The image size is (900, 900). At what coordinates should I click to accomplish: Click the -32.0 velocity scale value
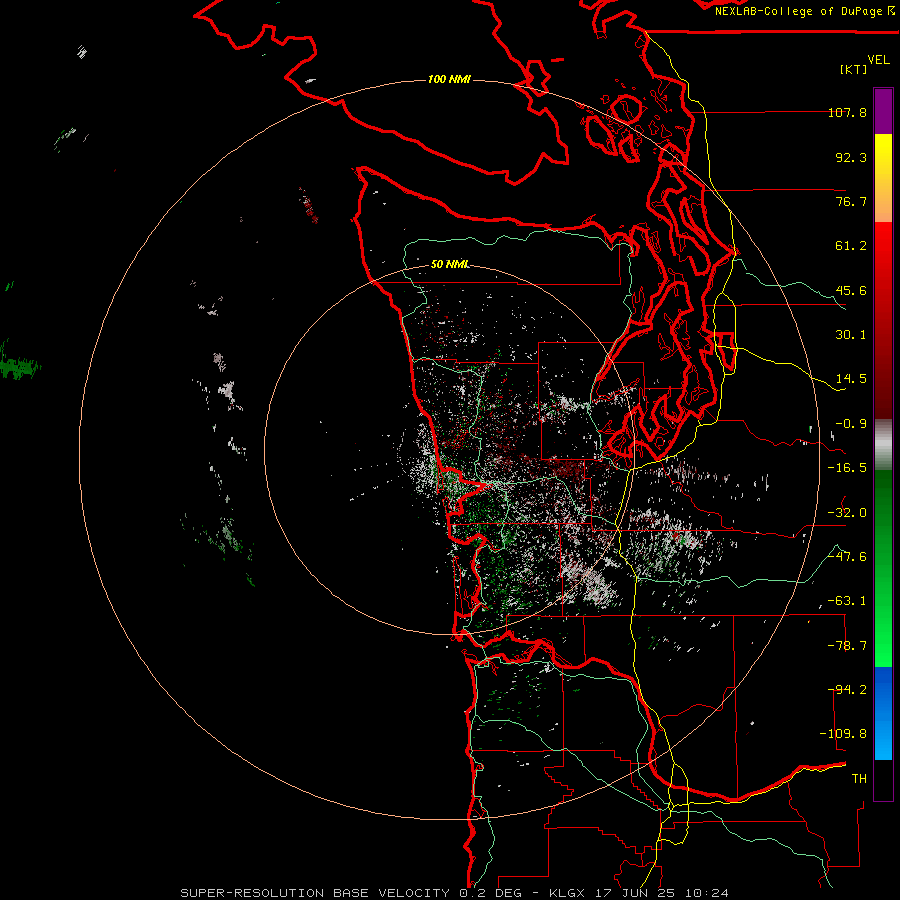coord(847,513)
